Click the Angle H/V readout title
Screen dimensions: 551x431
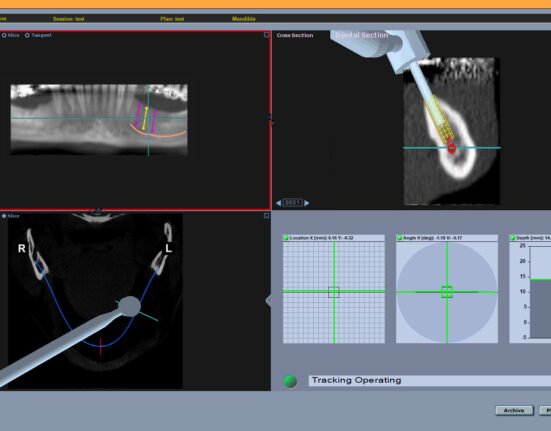click(433, 238)
